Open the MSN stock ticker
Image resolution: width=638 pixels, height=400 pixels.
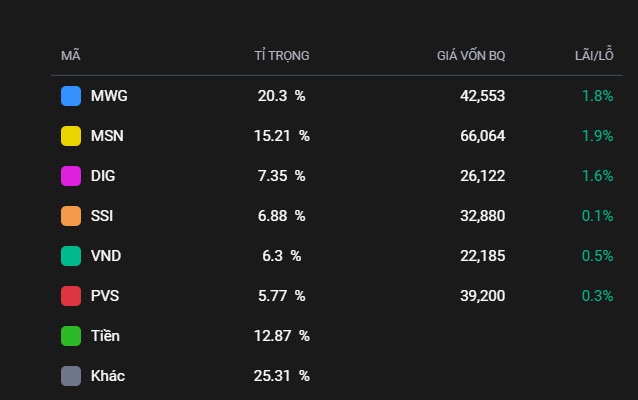point(108,136)
